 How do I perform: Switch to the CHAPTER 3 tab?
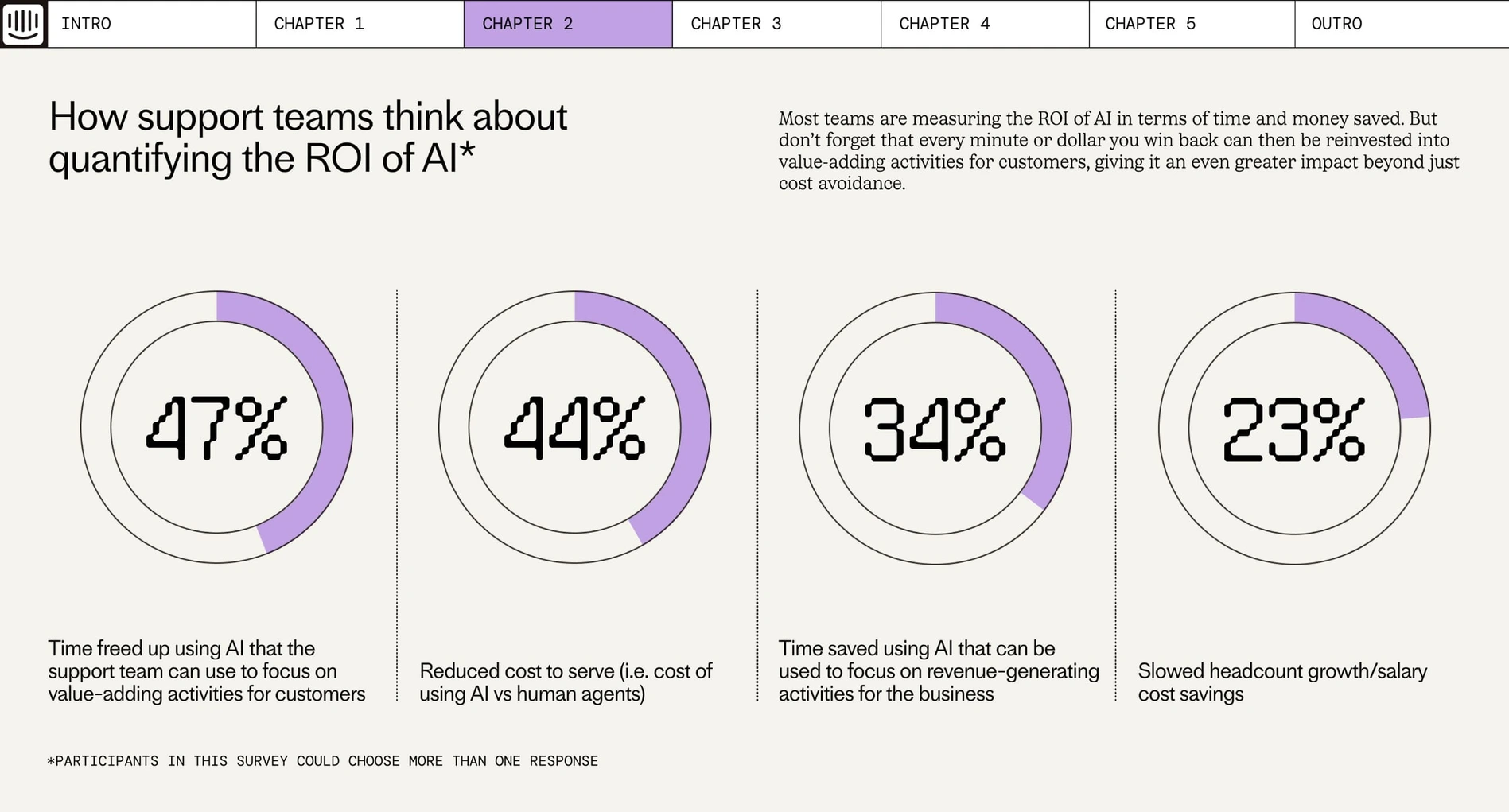point(776,24)
